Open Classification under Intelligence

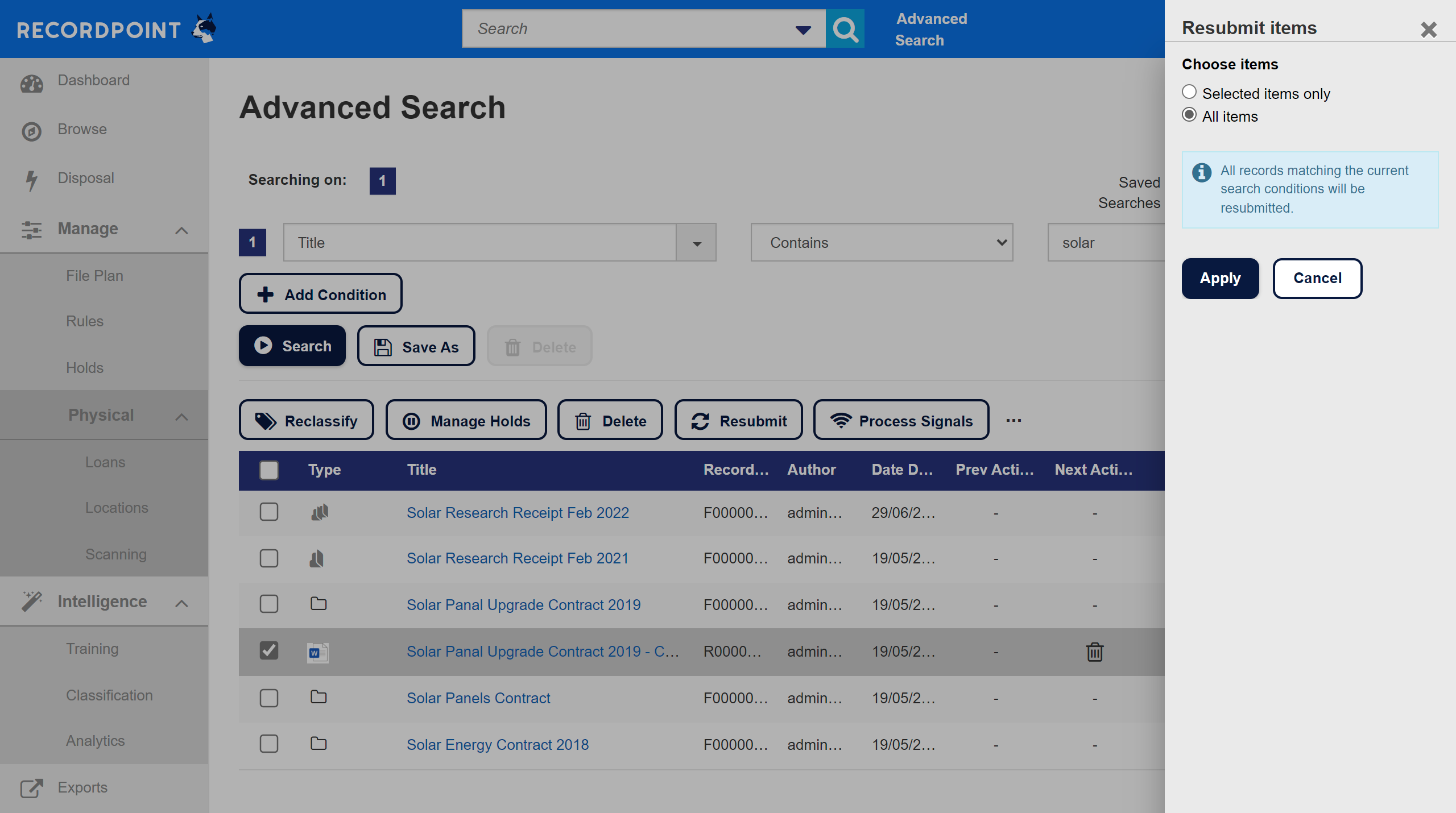(x=109, y=695)
